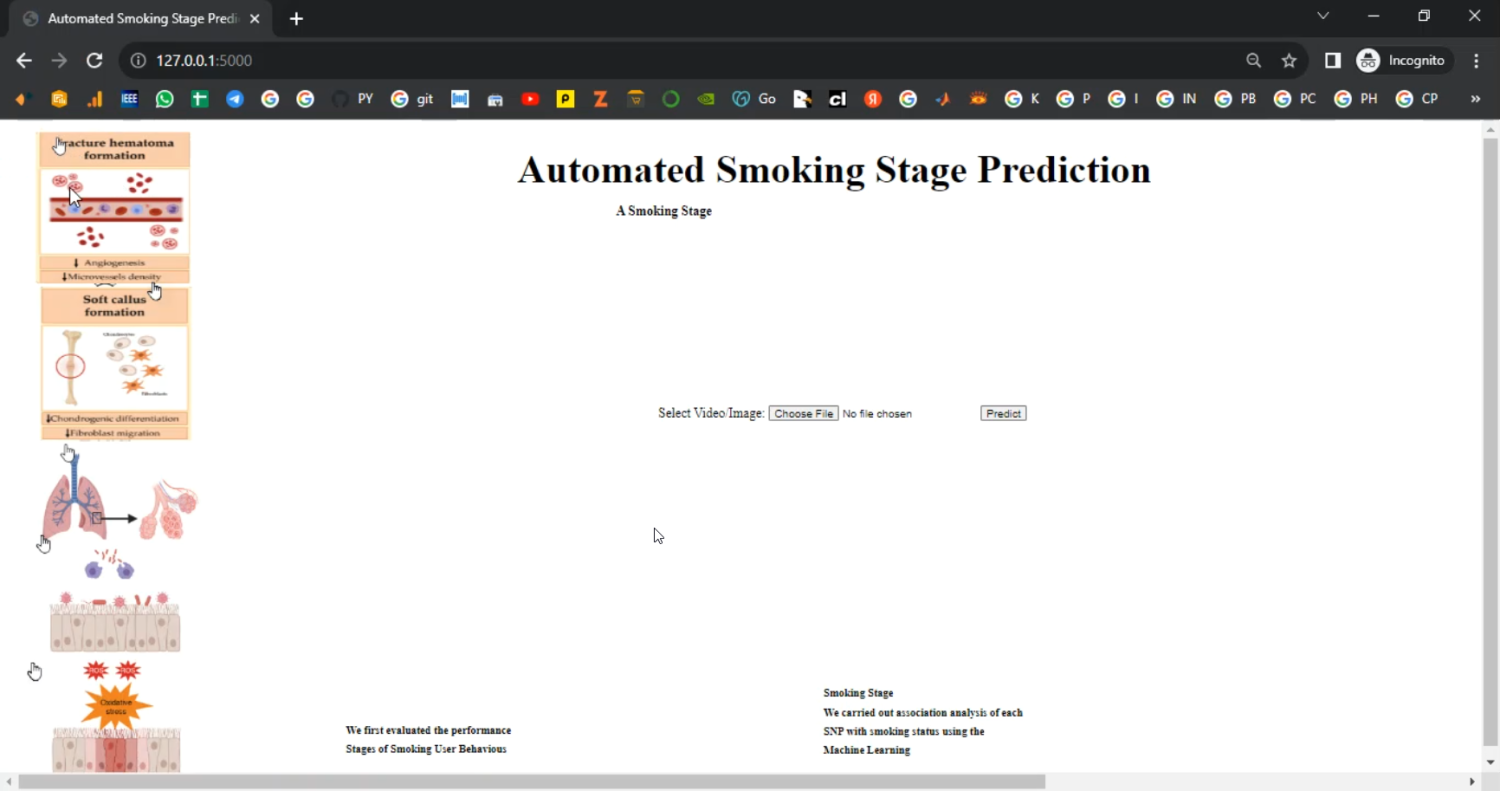Open the MATLAB bookmark
The height and width of the screenshot is (791, 1500).
(x=943, y=99)
